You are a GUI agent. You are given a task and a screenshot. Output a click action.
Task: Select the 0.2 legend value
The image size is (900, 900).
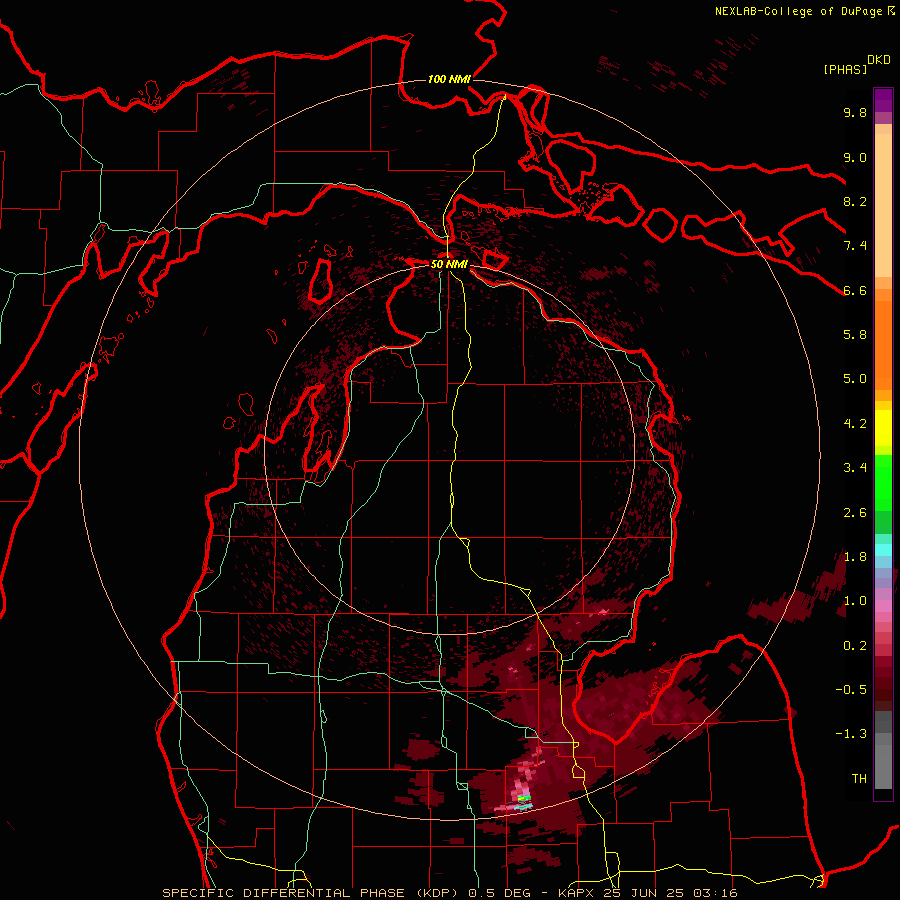[855, 646]
